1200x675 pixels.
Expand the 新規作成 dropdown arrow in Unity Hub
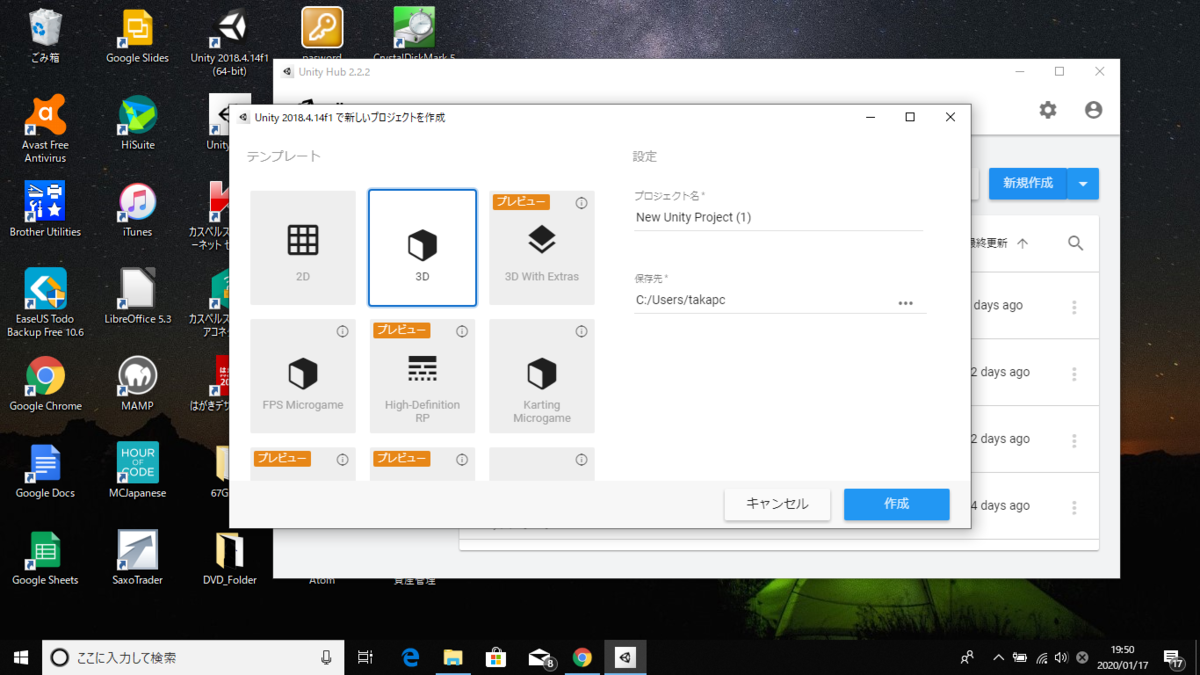coord(1084,184)
